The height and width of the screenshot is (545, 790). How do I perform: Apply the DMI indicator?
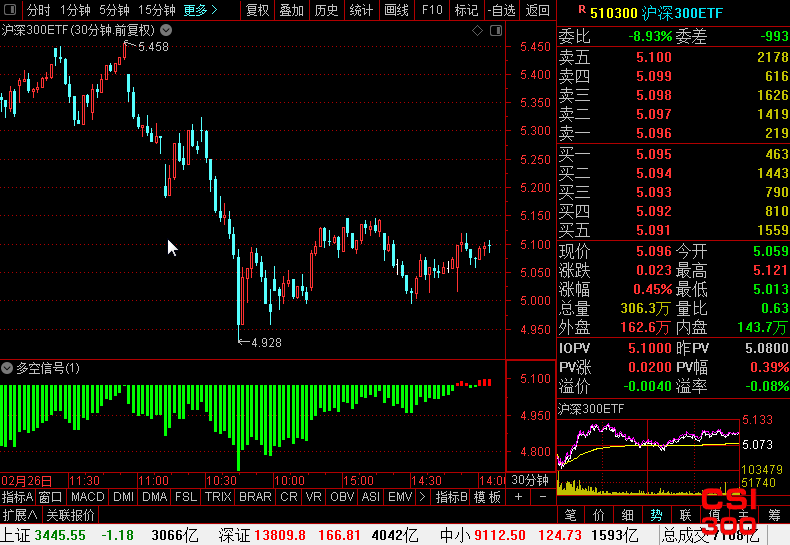click(123, 497)
